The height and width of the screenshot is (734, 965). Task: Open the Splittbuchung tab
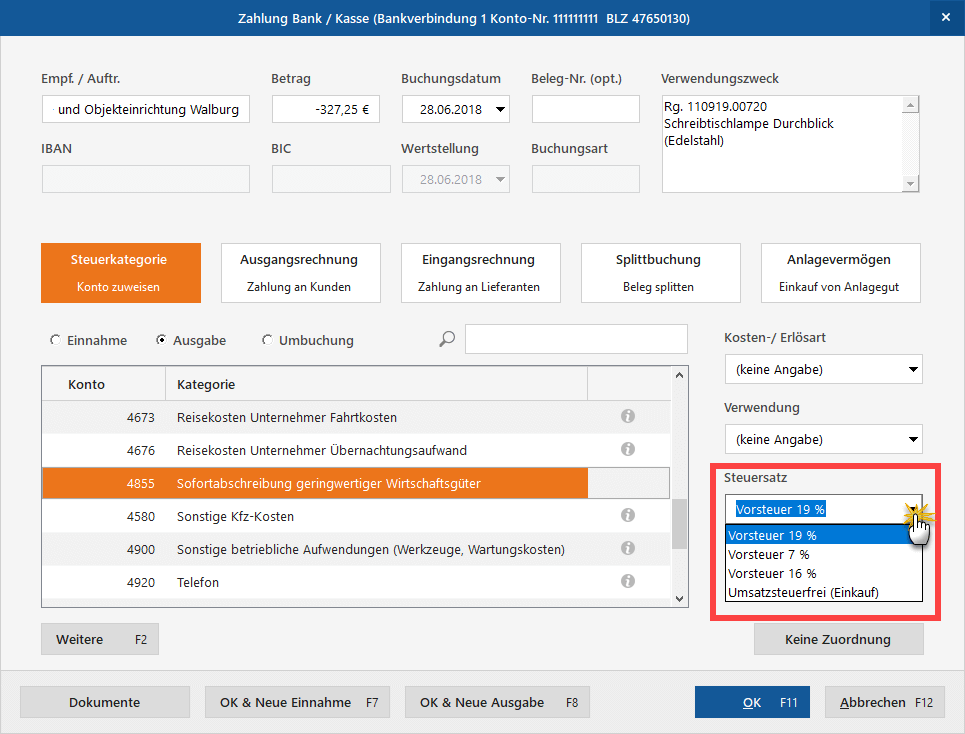(x=660, y=272)
